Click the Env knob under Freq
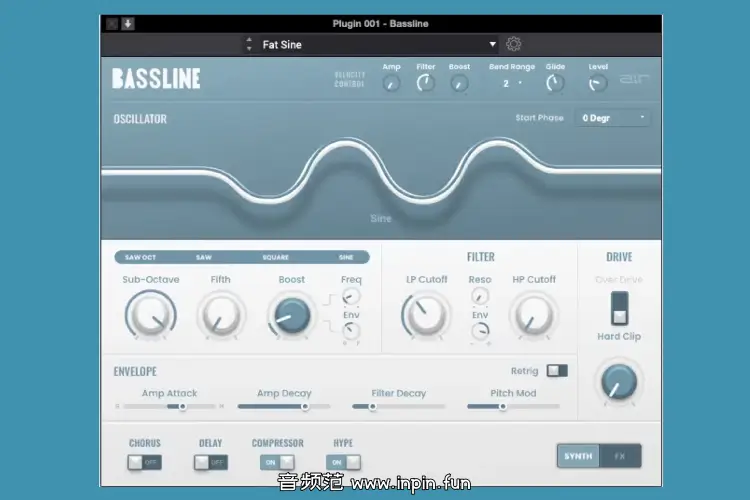This screenshot has width=750, height=500. [x=351, y=331]
